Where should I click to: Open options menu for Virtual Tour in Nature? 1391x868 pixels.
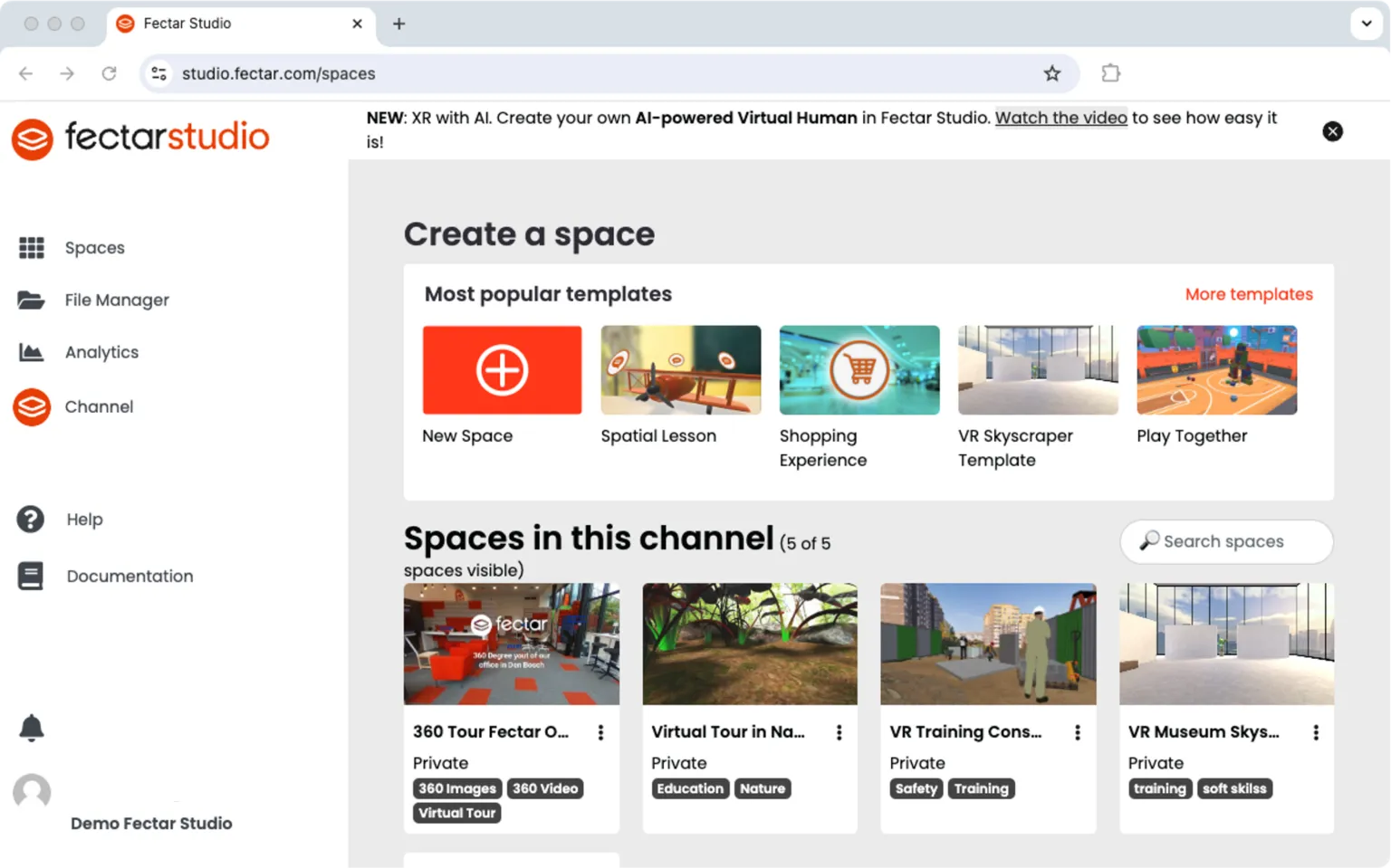tap(839, 732)
